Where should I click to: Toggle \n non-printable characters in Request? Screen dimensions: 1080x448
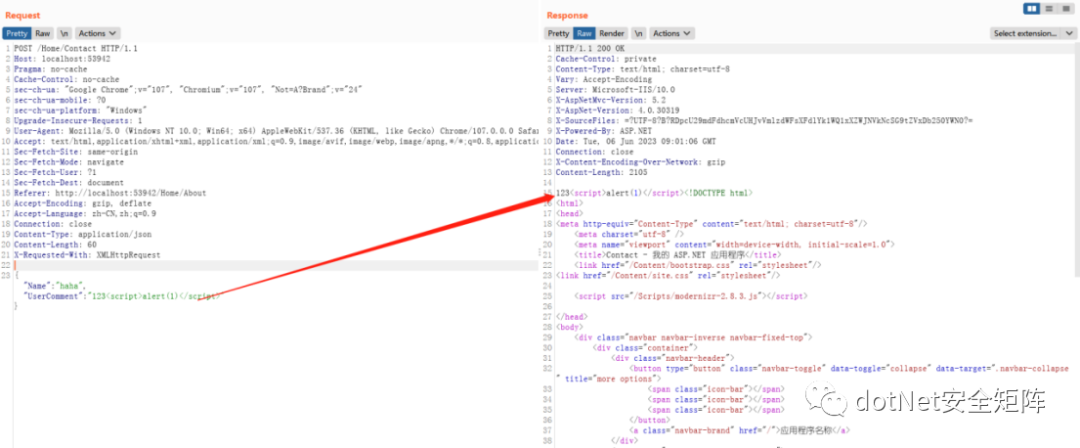tap(65, 33)
